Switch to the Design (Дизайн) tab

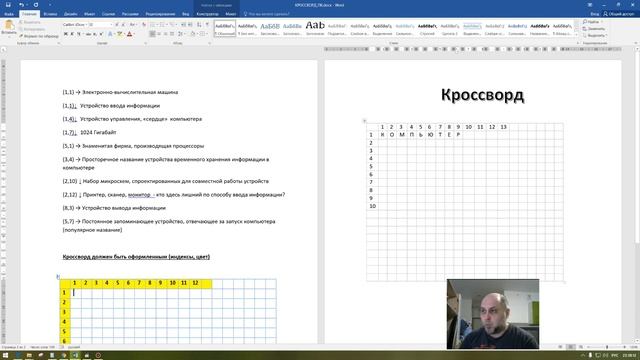pos(71,14)
